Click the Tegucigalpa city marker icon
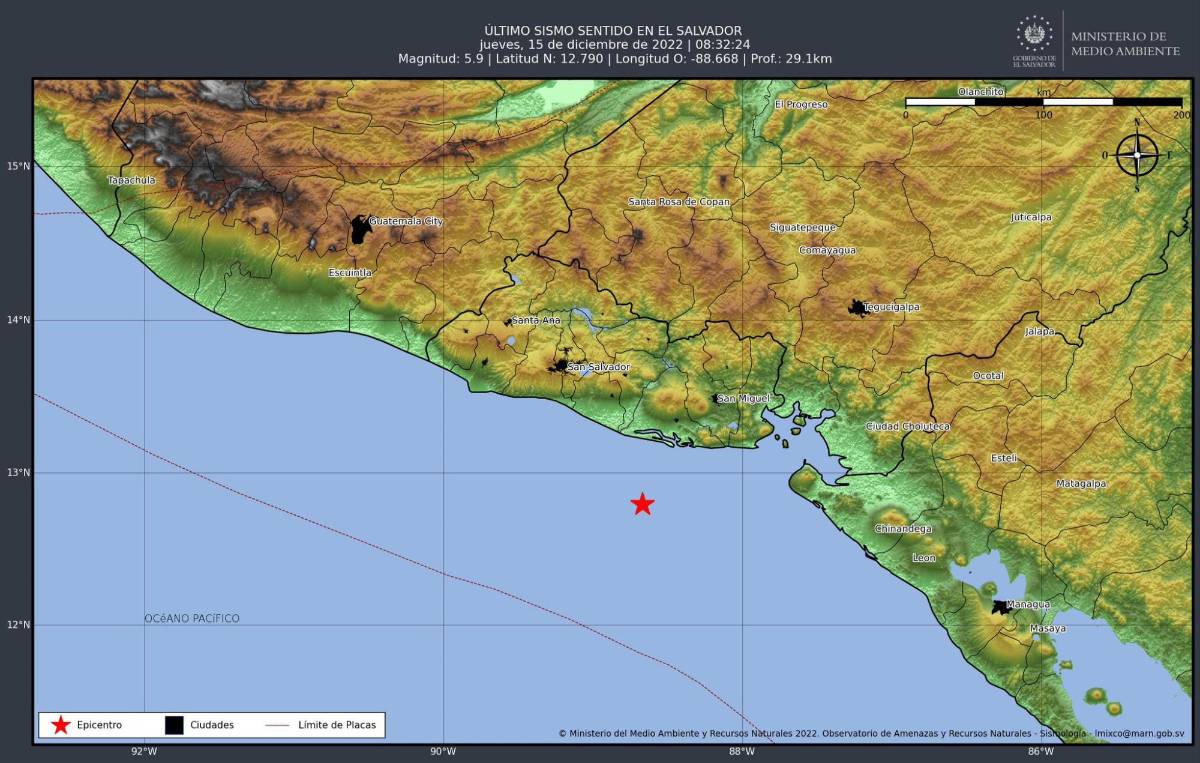This screenshot has height=763, width=1200. click(856, 306)
